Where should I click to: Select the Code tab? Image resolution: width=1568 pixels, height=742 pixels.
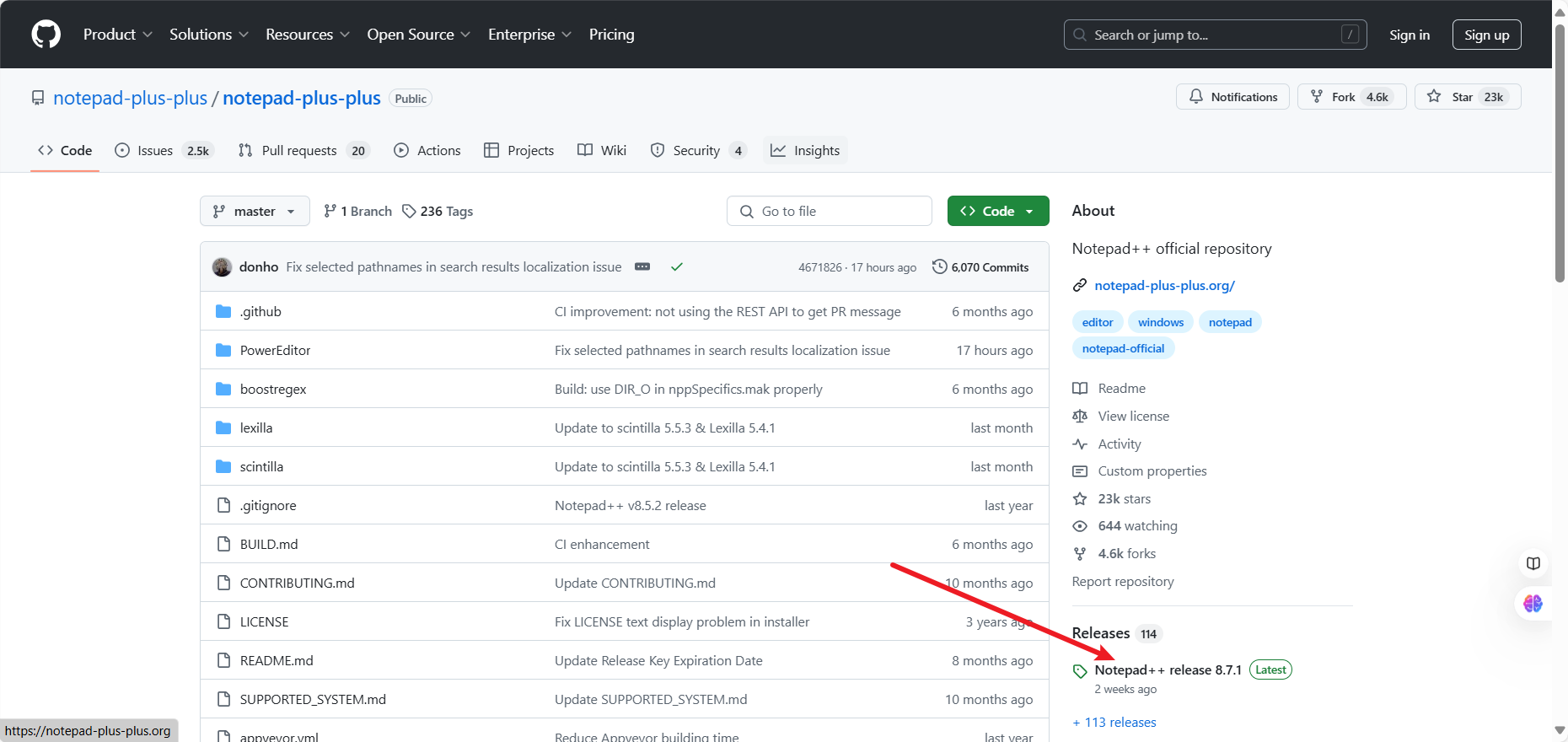click(x=65, y=150)
